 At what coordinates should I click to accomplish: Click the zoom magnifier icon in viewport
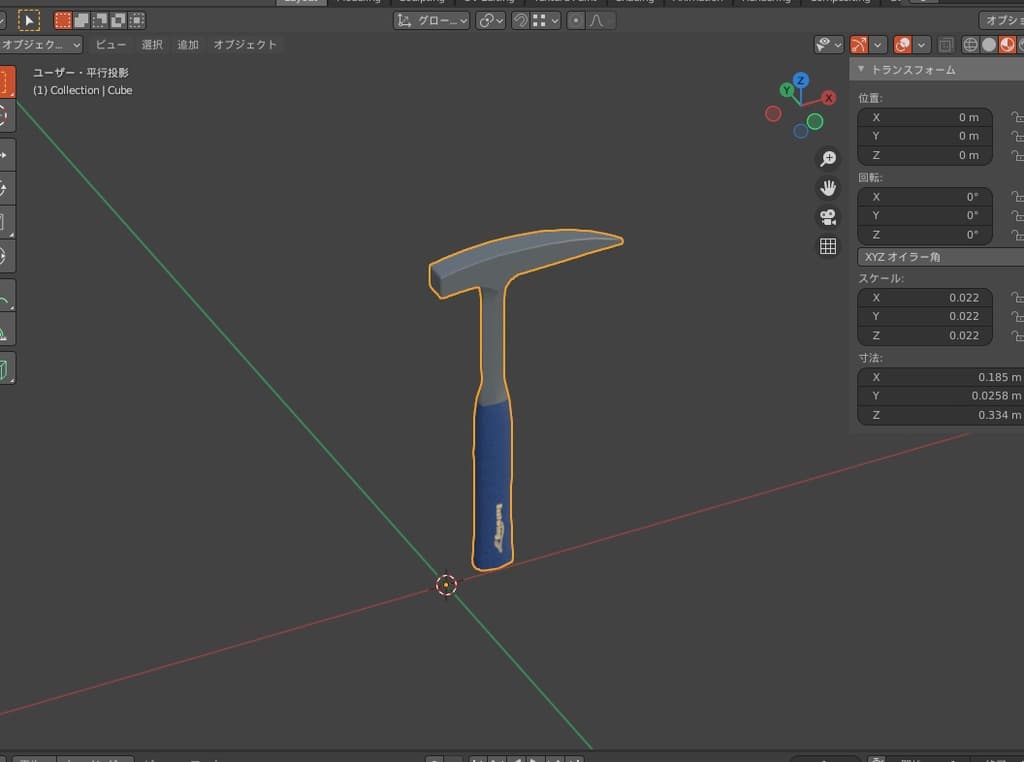point(828,159)
